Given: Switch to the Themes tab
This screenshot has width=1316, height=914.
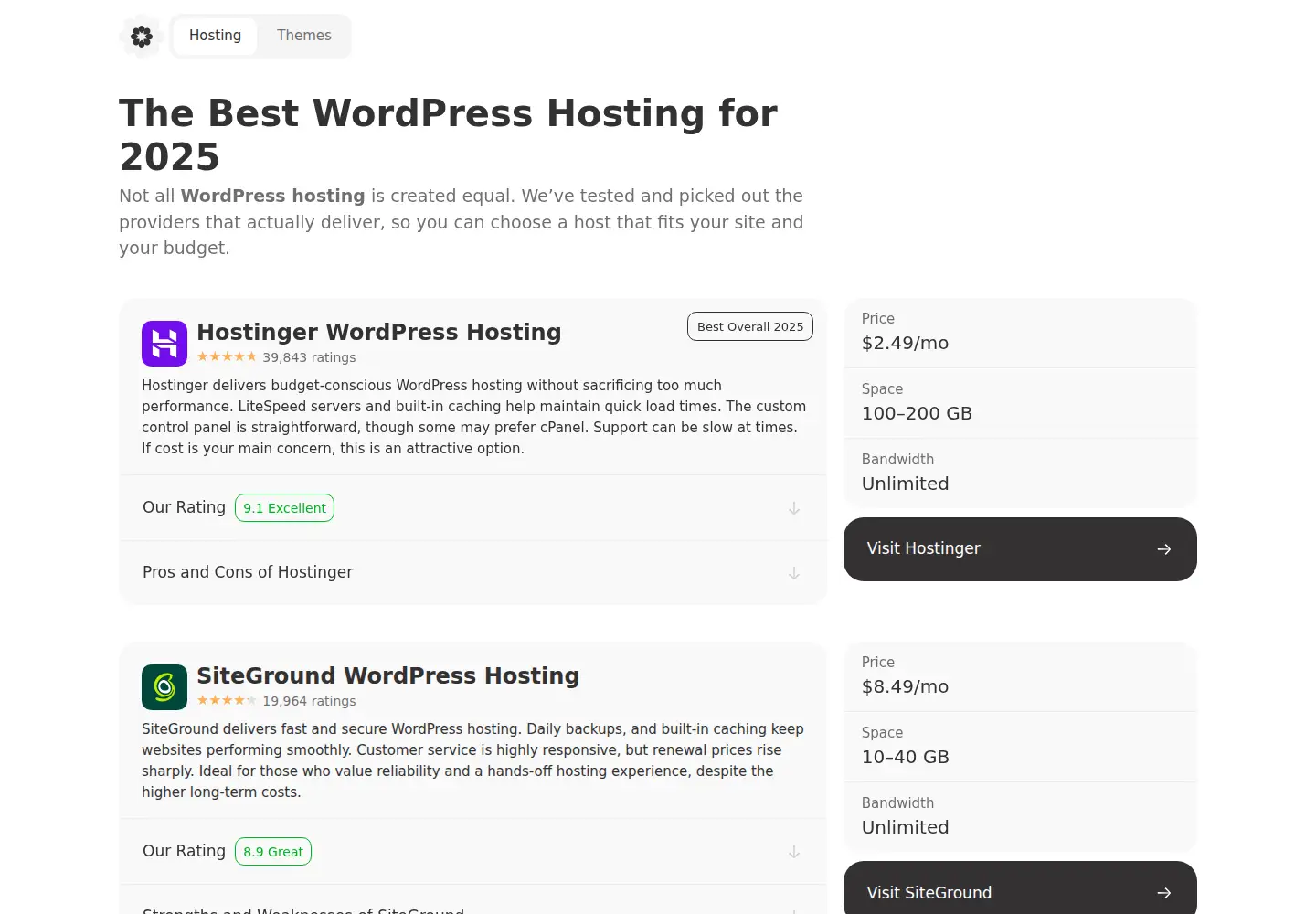Looking at the screenshot, I should point(304,36).
